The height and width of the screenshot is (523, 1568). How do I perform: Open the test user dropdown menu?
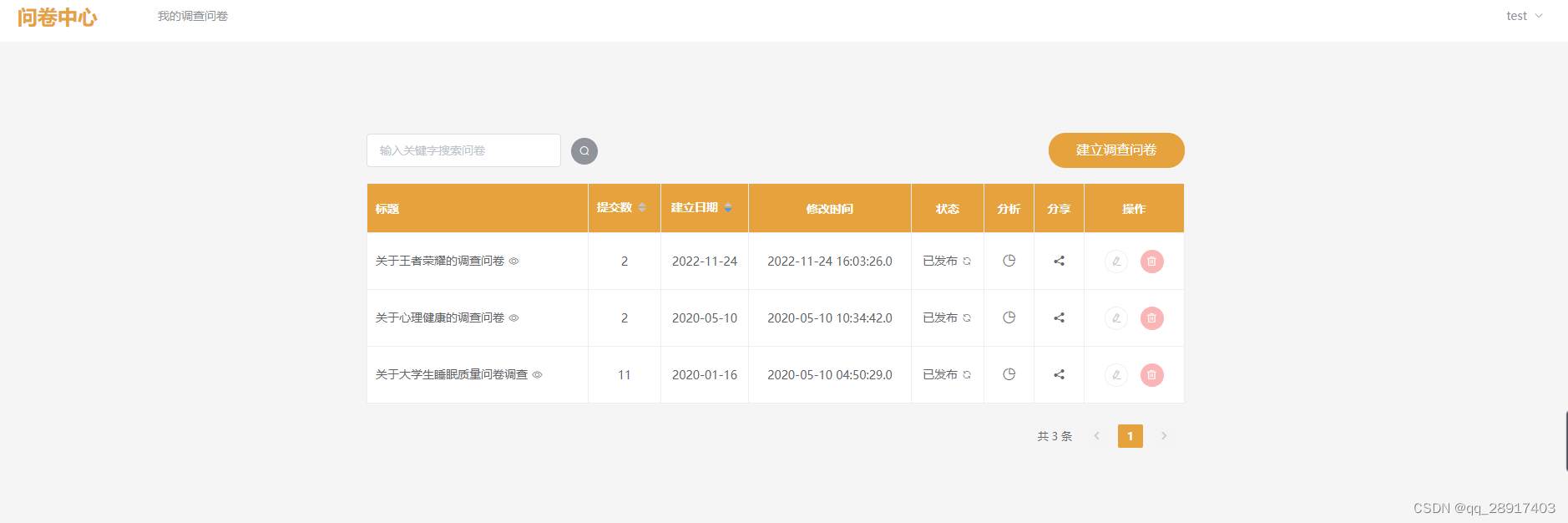1524,16
